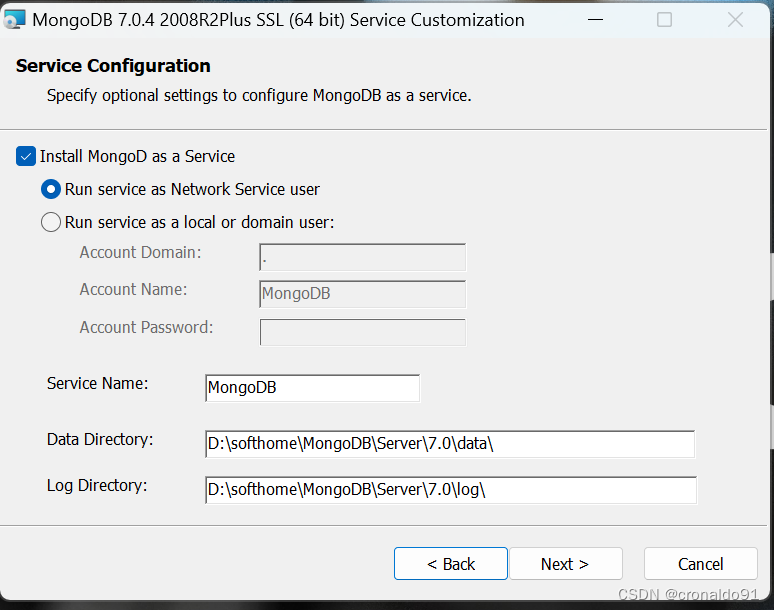Screen dimensions: 774x610
Task: Edit the Log Directory path field
Action: click(x=451, y=490)
